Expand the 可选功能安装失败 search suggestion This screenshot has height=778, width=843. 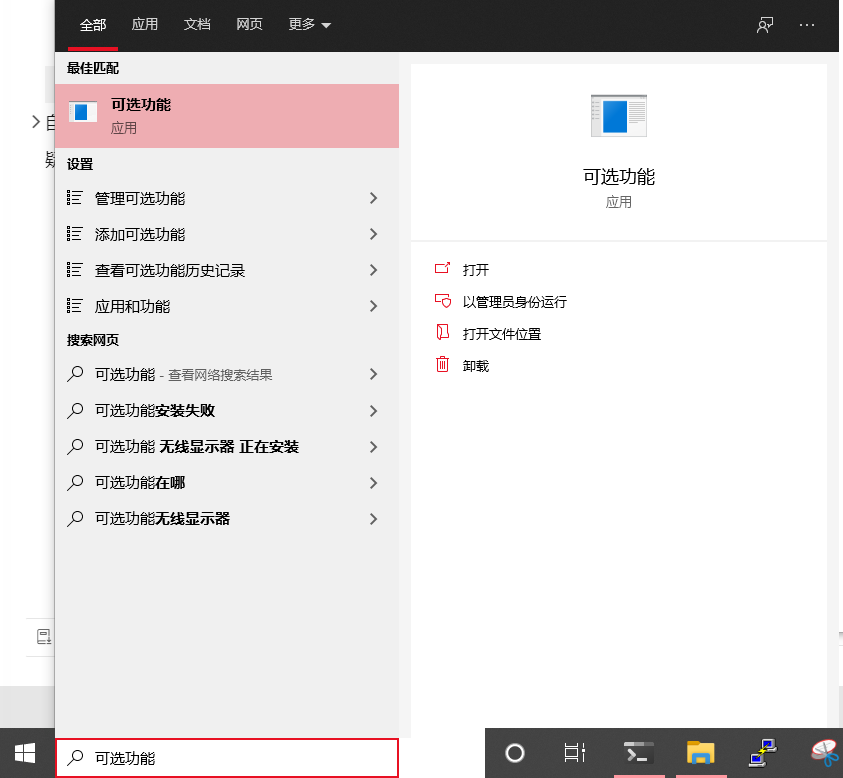tap(374, 411)
